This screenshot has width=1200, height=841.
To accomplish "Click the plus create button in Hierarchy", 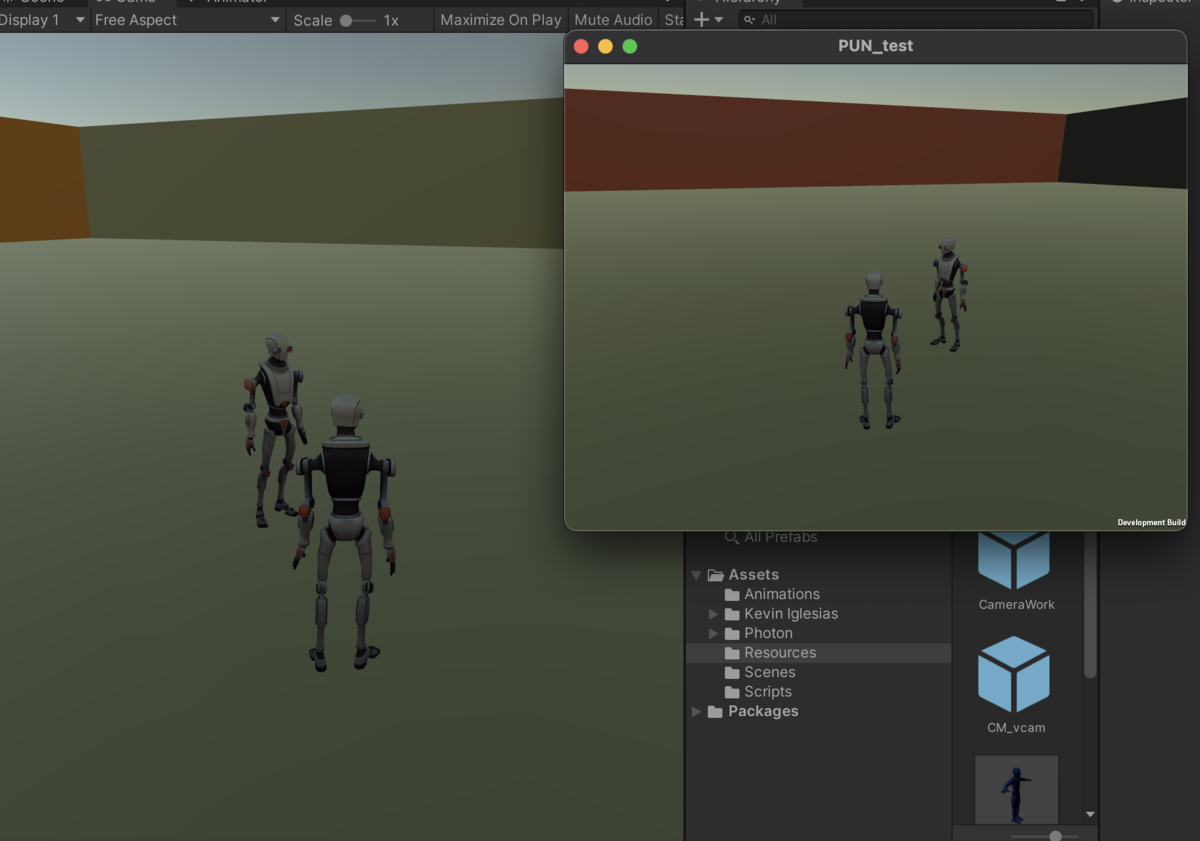I will point(701,20).
